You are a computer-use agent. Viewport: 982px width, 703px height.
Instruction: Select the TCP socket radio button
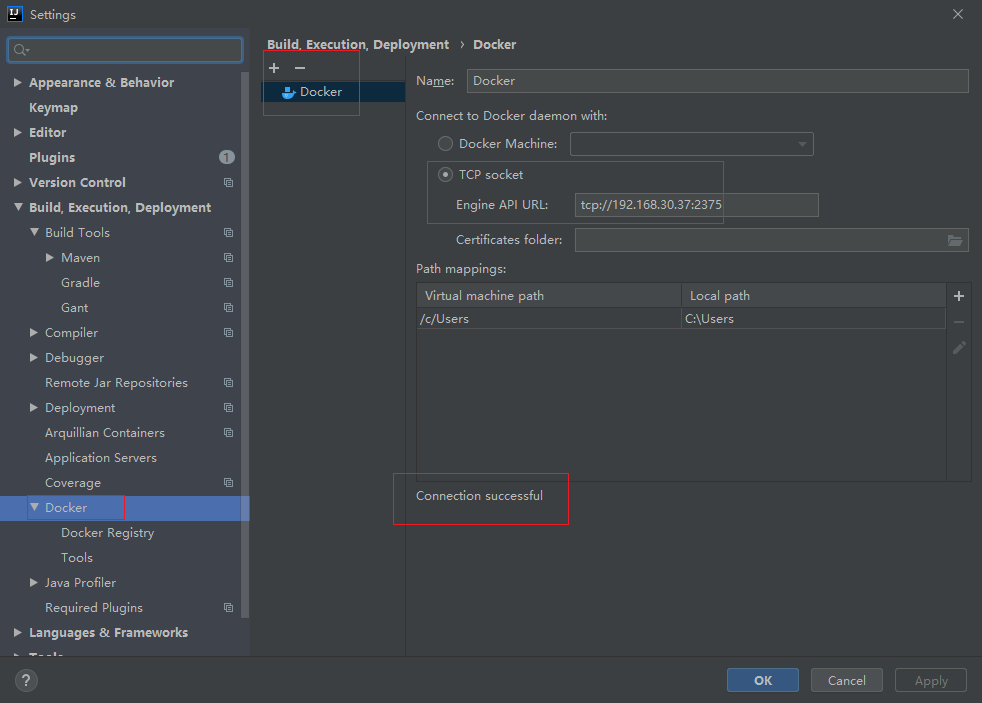coord(445,174)
